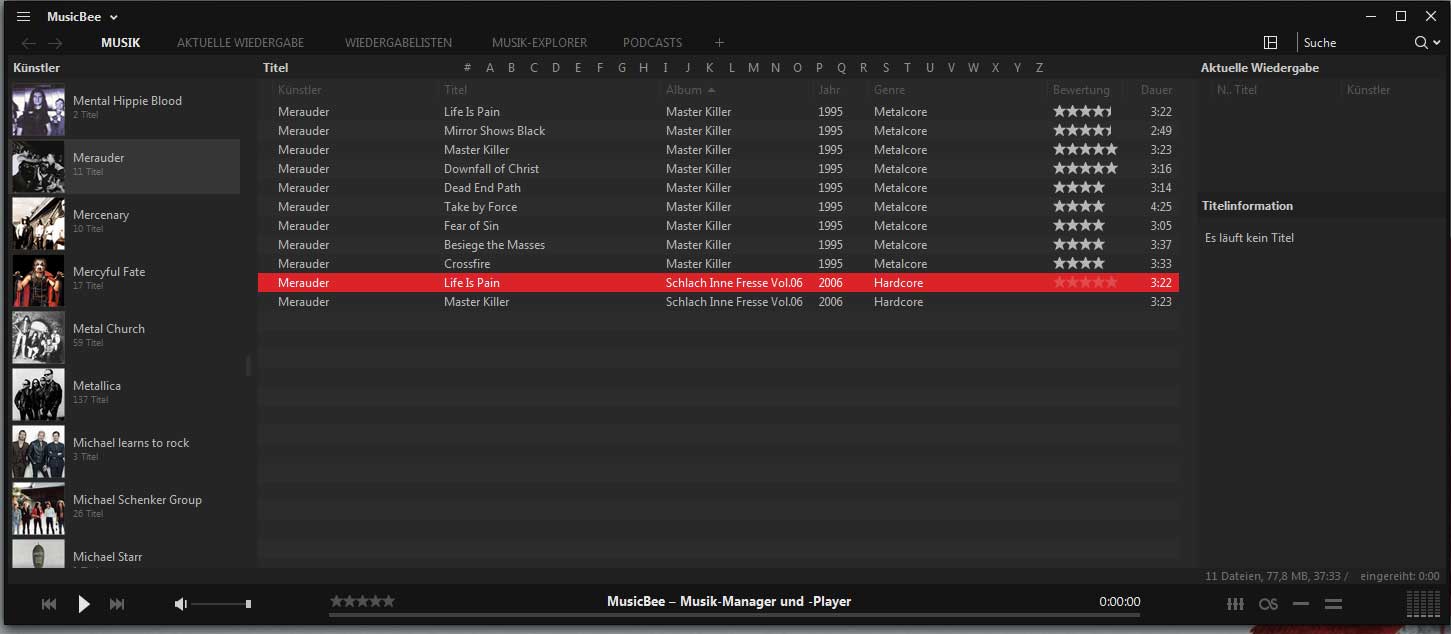This screenshot has width=1451, height=634.
Task: Click into the Suche search field
Action: coord(1354,43)
